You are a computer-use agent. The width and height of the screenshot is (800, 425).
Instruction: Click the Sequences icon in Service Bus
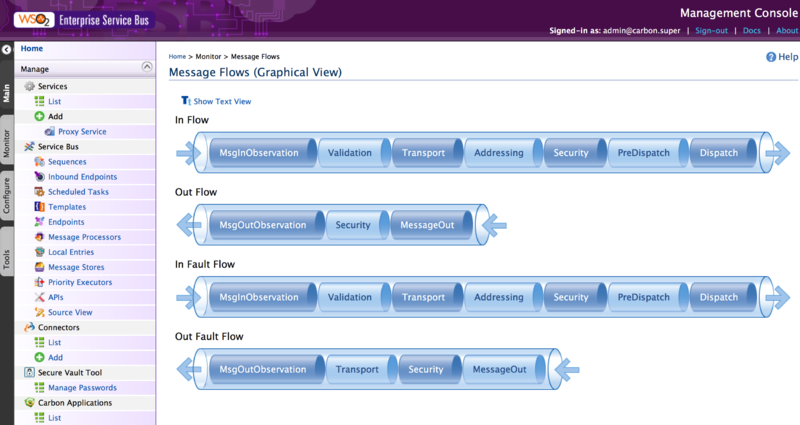(x=40, y=162)
